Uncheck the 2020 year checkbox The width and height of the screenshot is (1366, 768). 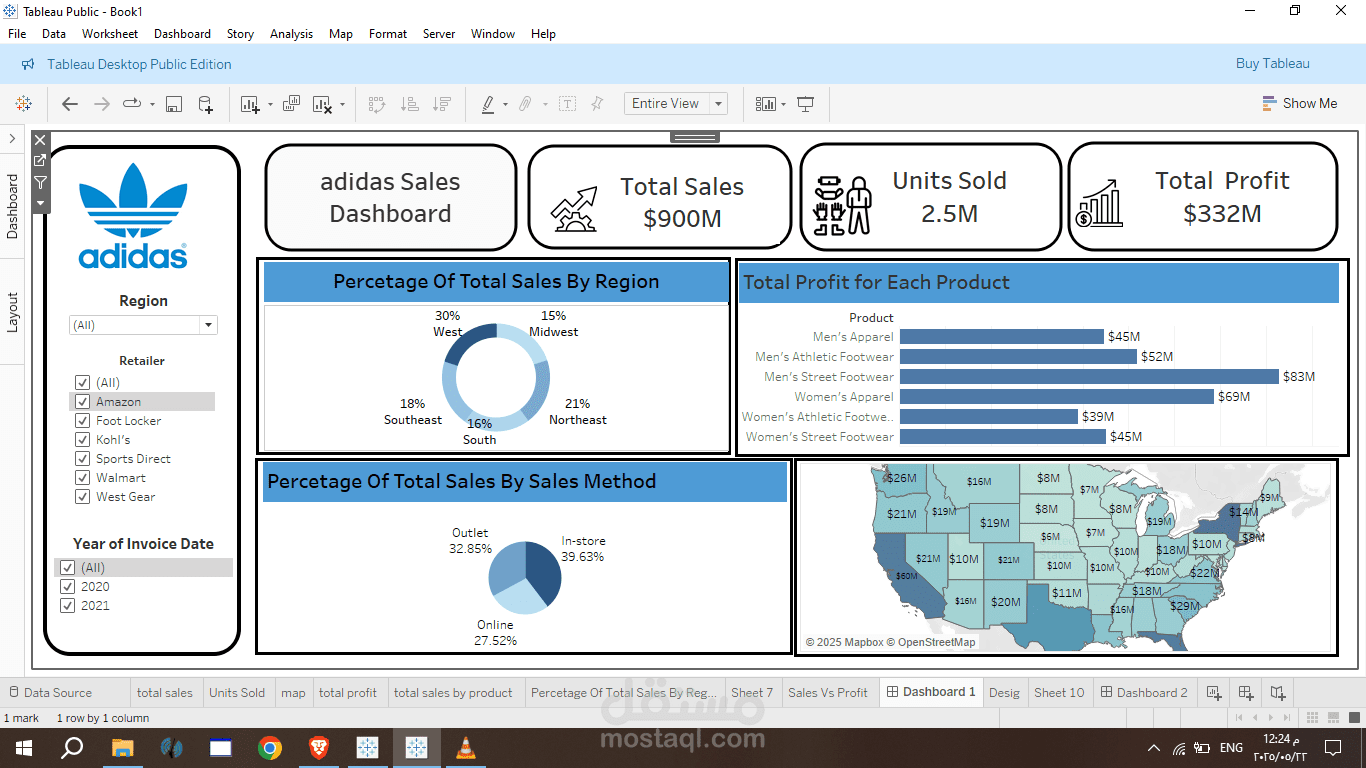(x=67, y=587)
